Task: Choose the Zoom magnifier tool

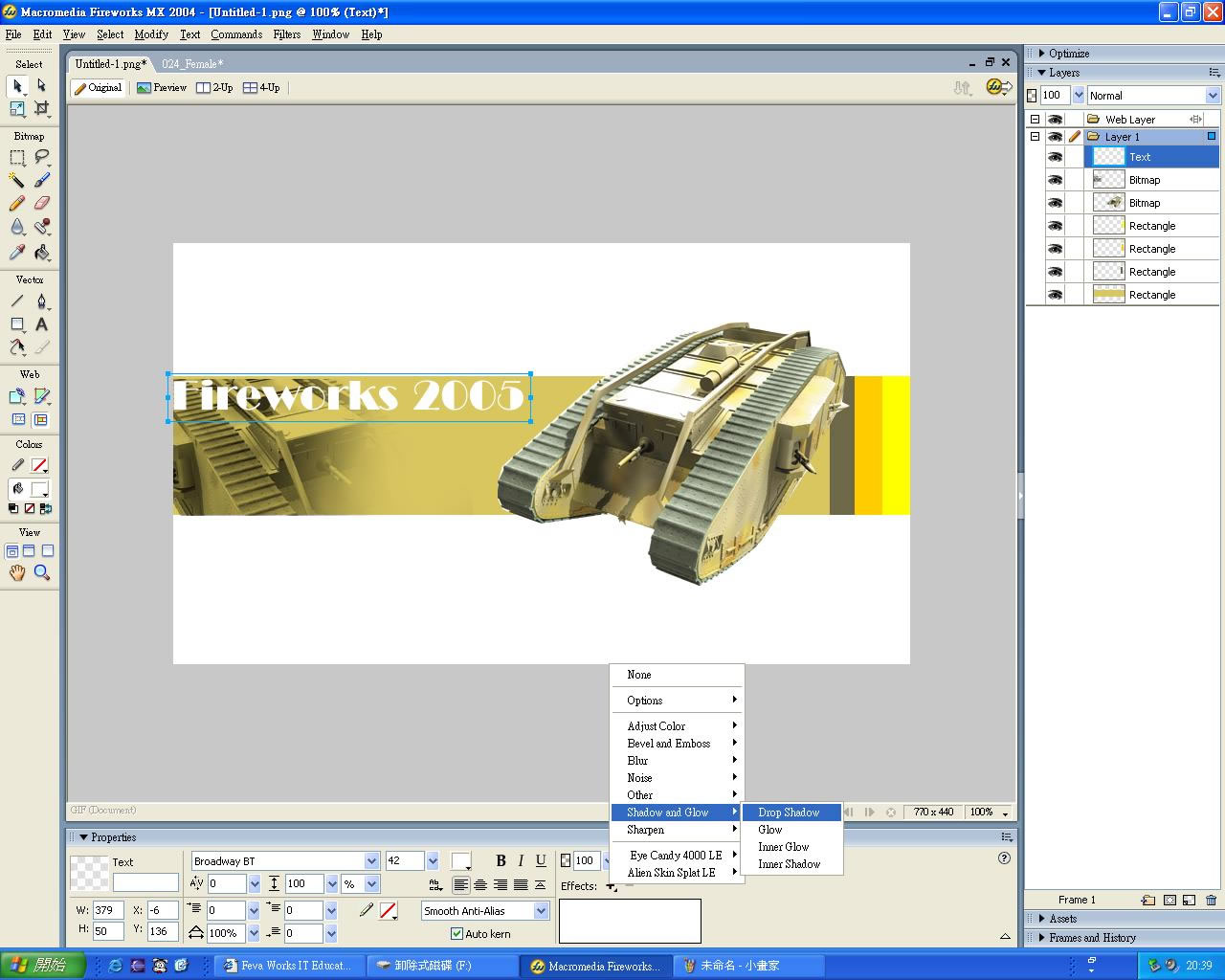Action: [x=41, y=572]
